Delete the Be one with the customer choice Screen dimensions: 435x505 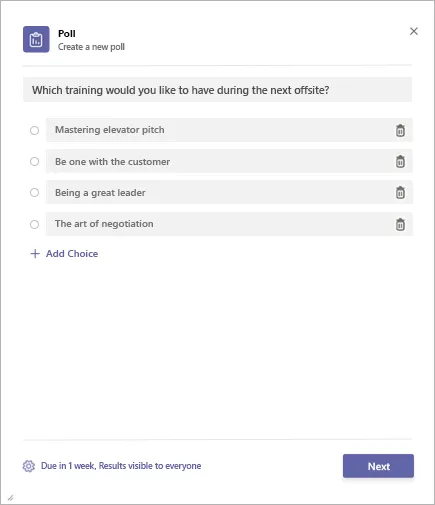click(400, 161)
